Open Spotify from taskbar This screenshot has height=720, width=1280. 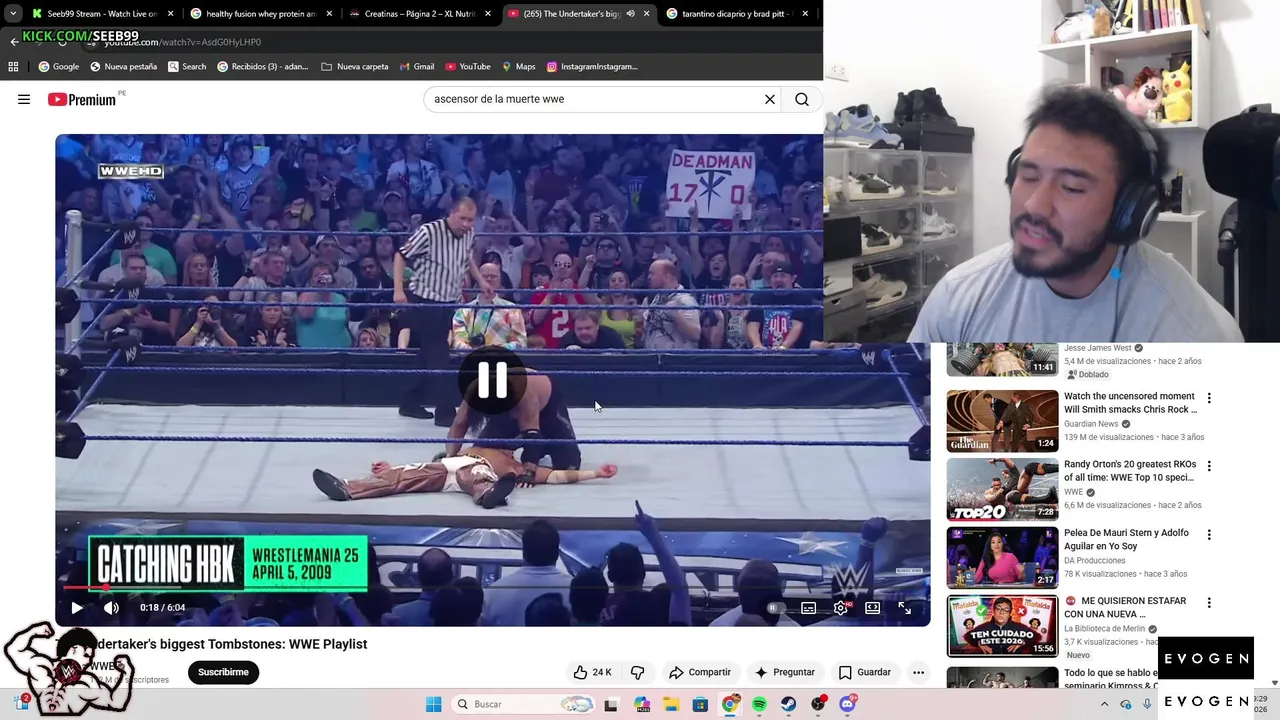click(x=759, y=704)
